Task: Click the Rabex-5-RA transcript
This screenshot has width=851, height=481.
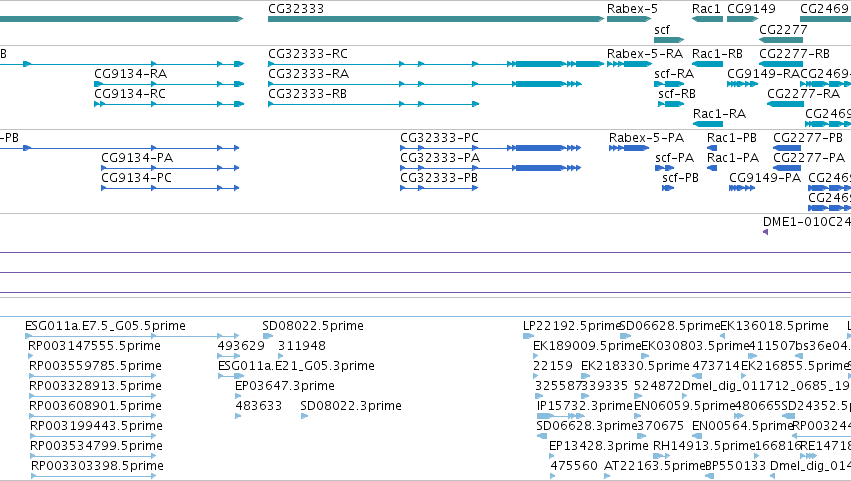Action: (x=645, y=54)
